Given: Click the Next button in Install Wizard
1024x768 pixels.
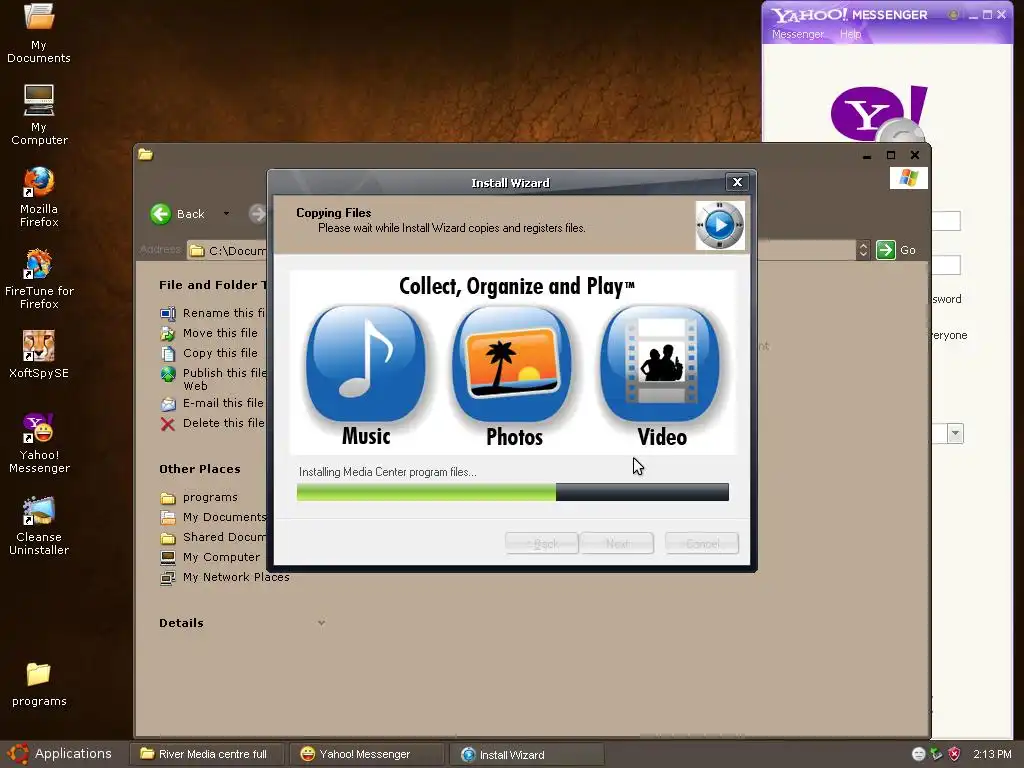Looking at the screenshot, I should click(x=617, y=543).
